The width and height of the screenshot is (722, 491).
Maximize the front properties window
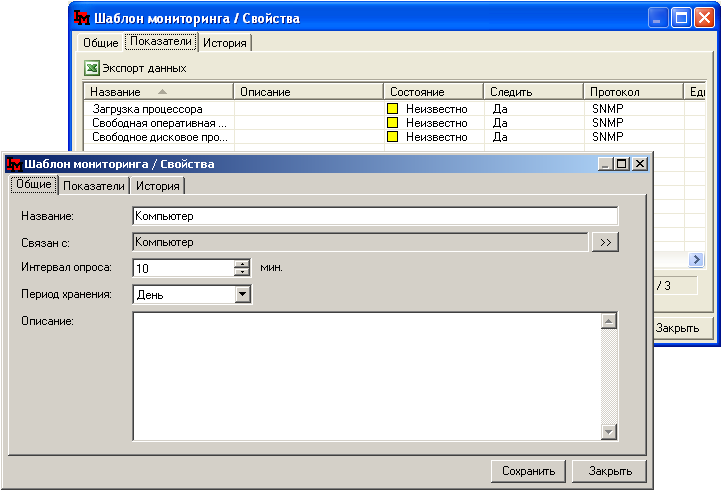click(x=622, y=164)
